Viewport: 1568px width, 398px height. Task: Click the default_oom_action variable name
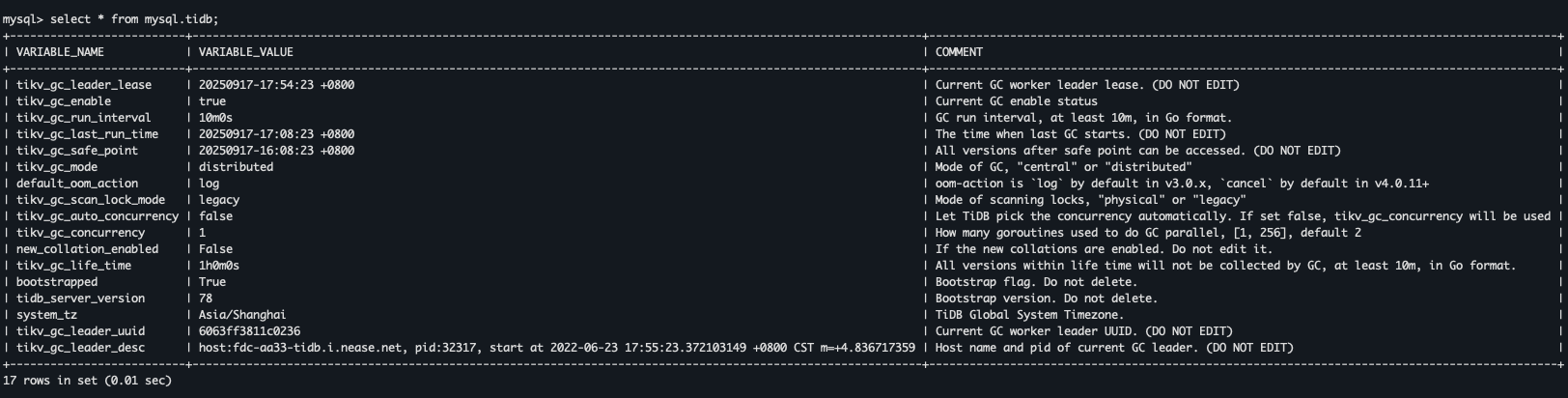click(77, 184)
